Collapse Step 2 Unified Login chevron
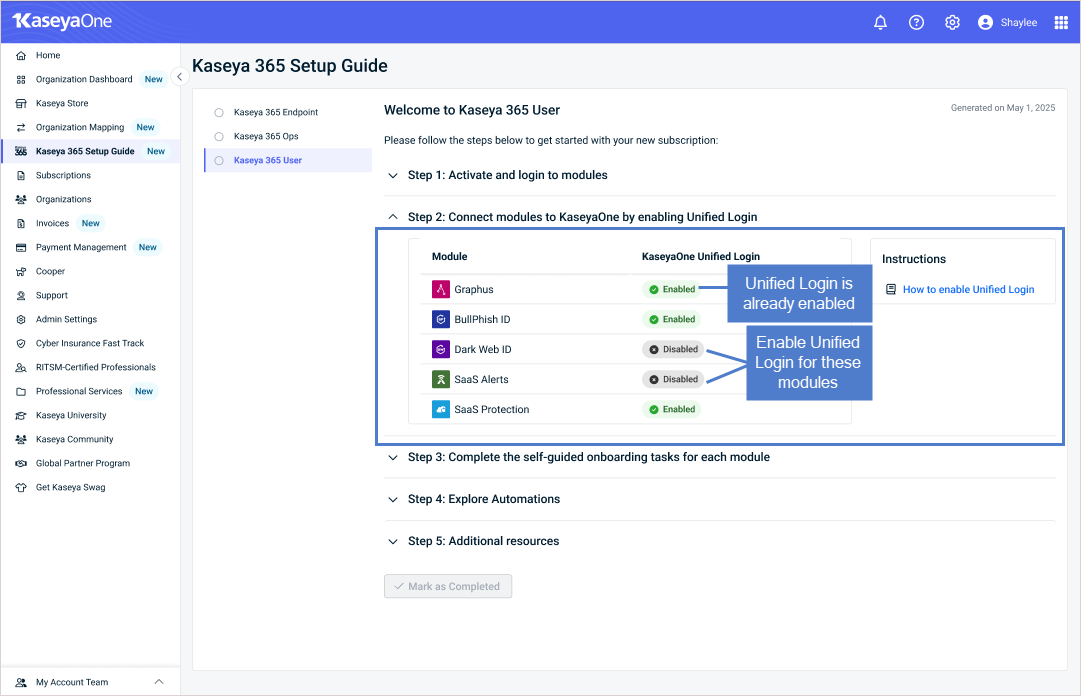The image size is (1081, 696). [393, 217]
